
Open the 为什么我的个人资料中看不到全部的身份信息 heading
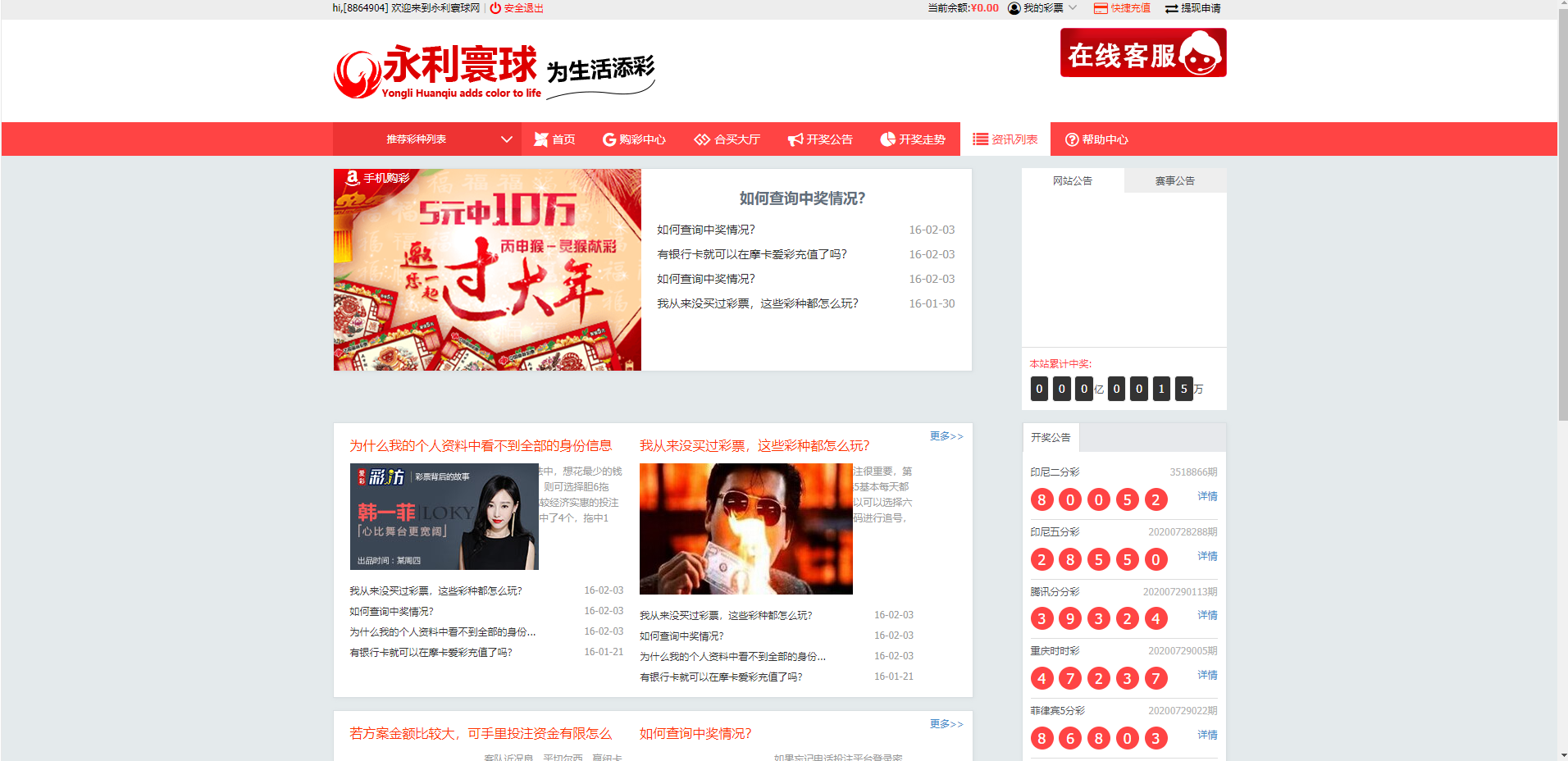[x=481, y=446]
